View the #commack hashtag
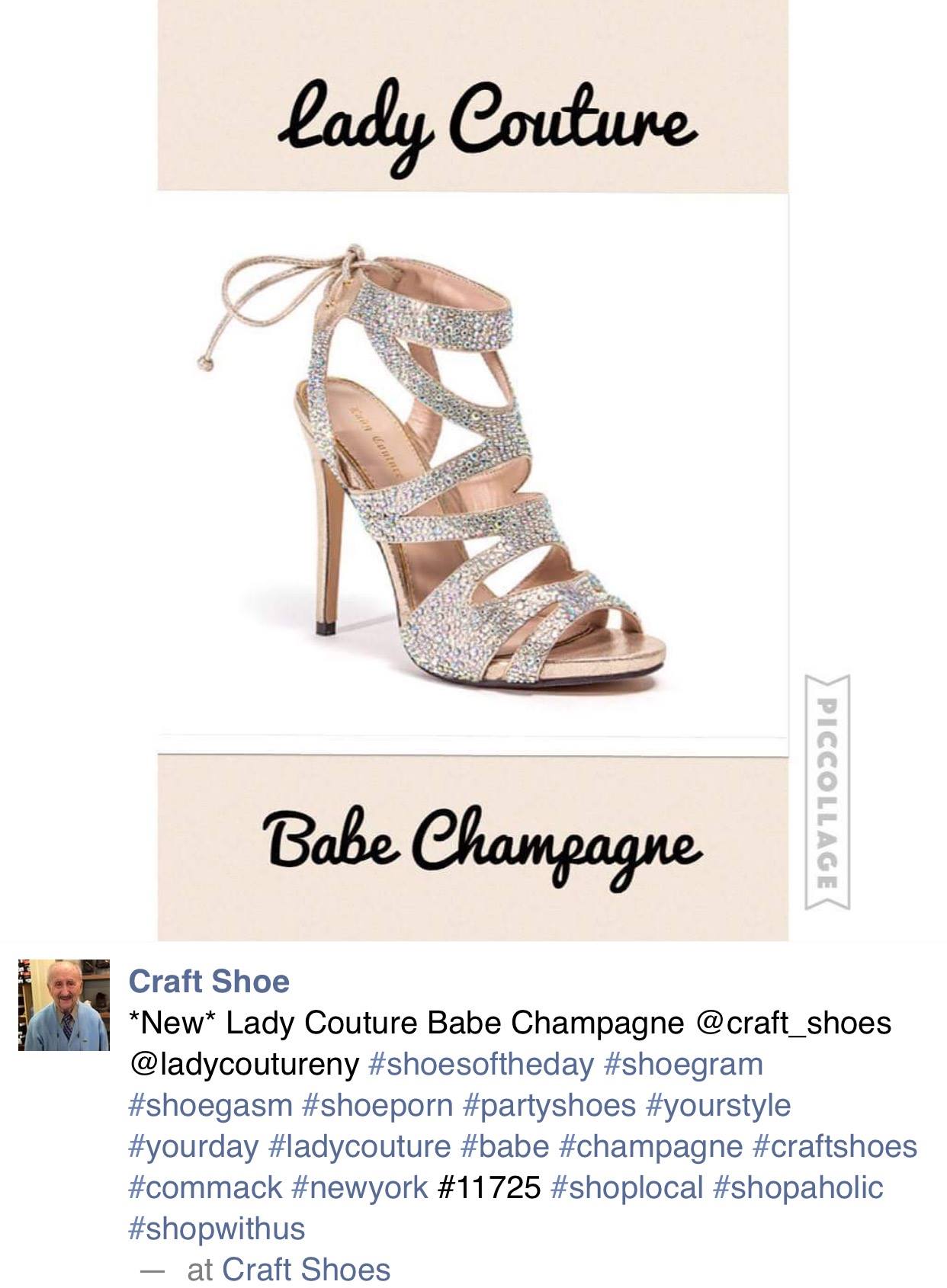 click(x=205, y=1187)
